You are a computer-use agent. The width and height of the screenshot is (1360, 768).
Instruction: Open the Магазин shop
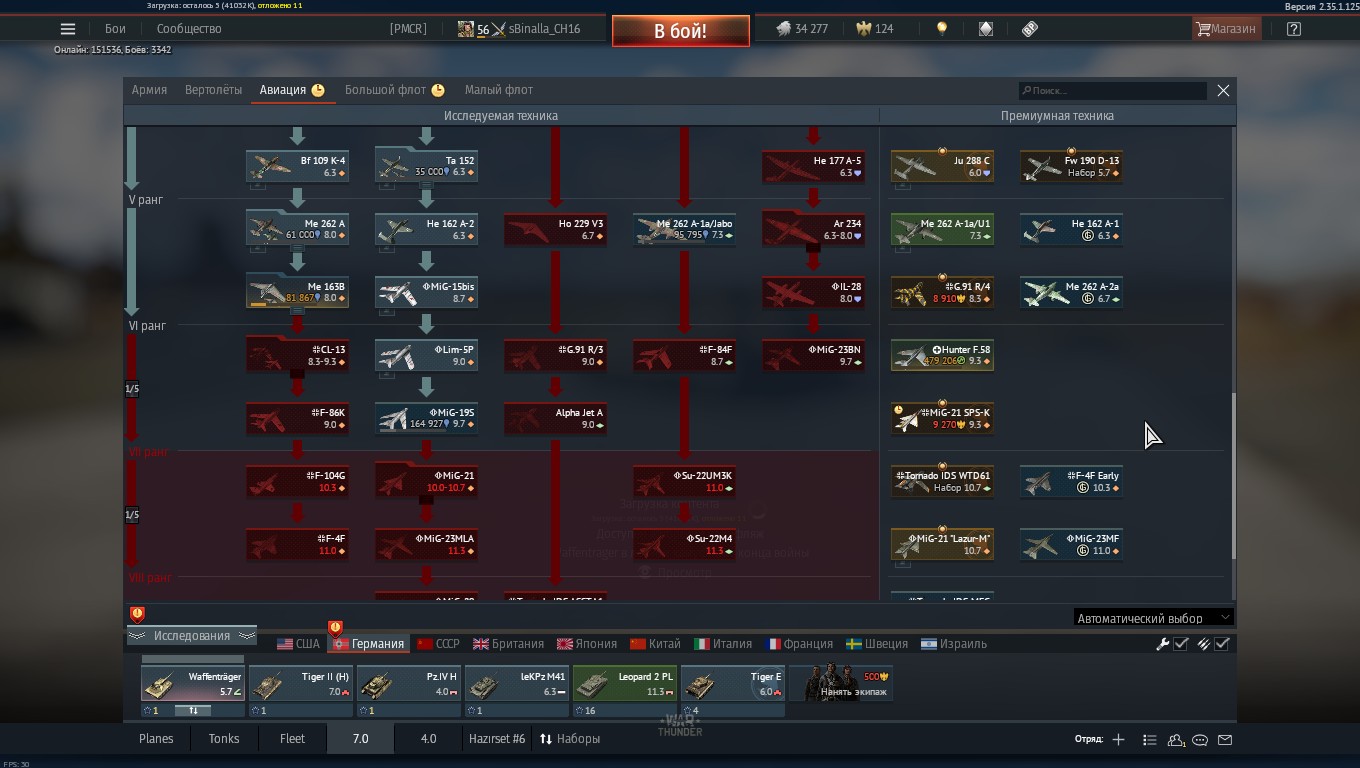1225,29
